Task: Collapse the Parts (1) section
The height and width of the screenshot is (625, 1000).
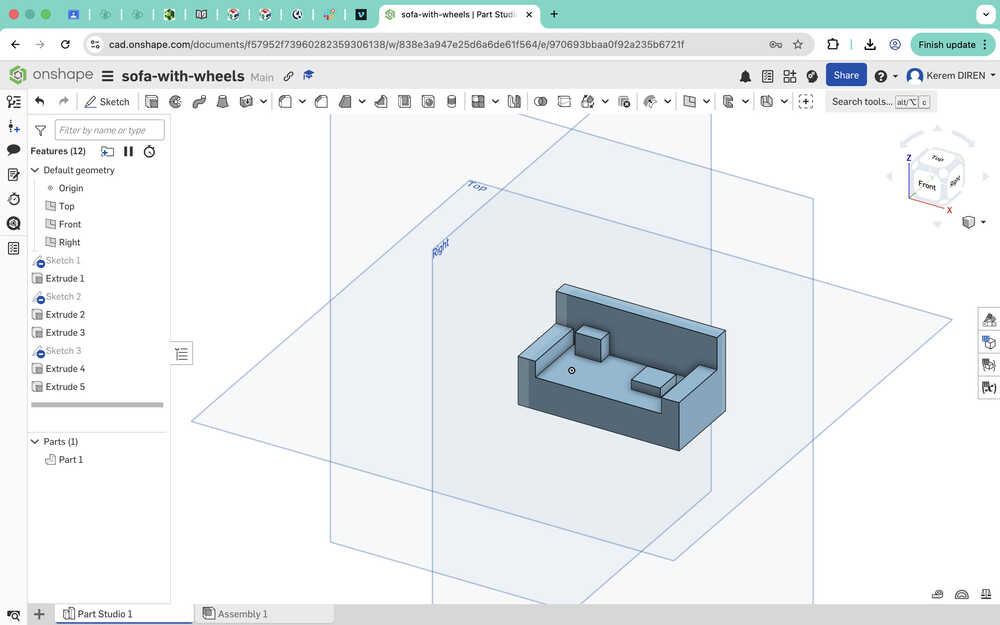Action: [x=35, y=442]
